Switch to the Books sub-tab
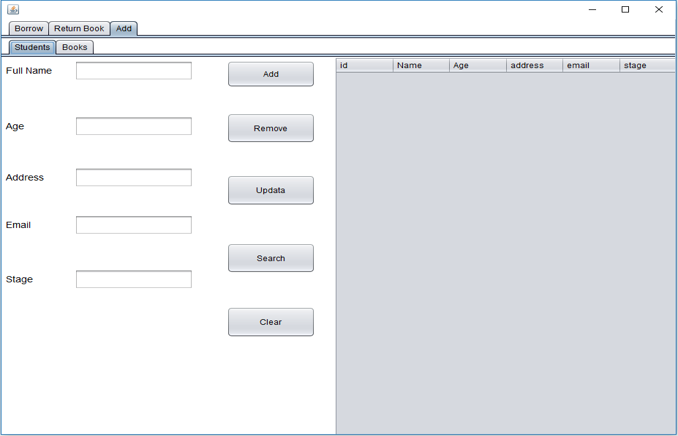Image resolution: width=678 pixels, height=436 pixels. tap(75, 47)
